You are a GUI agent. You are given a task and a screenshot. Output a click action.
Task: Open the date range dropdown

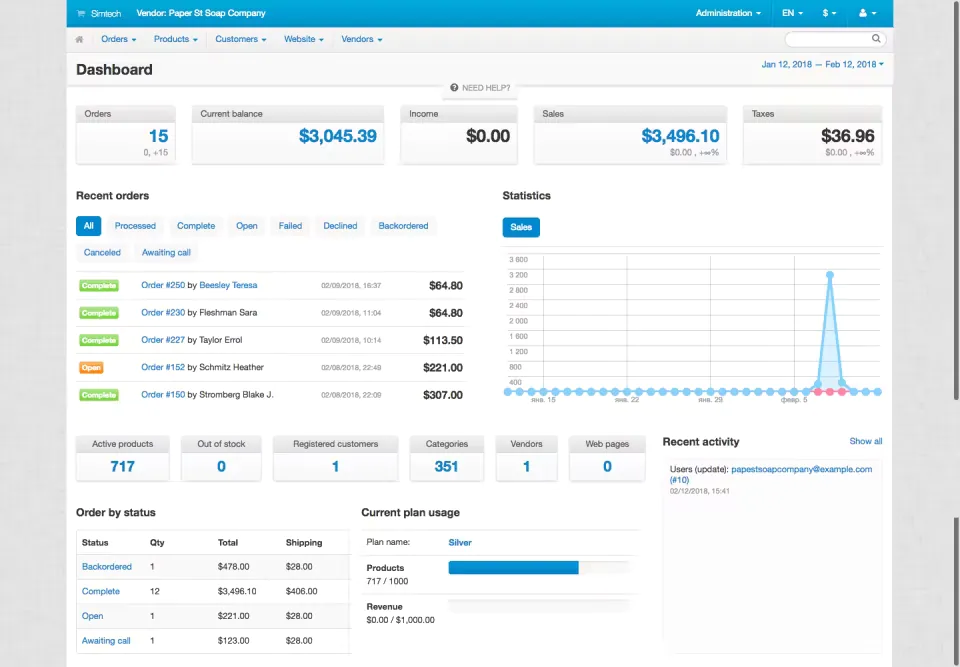click(x=822, y=64)
